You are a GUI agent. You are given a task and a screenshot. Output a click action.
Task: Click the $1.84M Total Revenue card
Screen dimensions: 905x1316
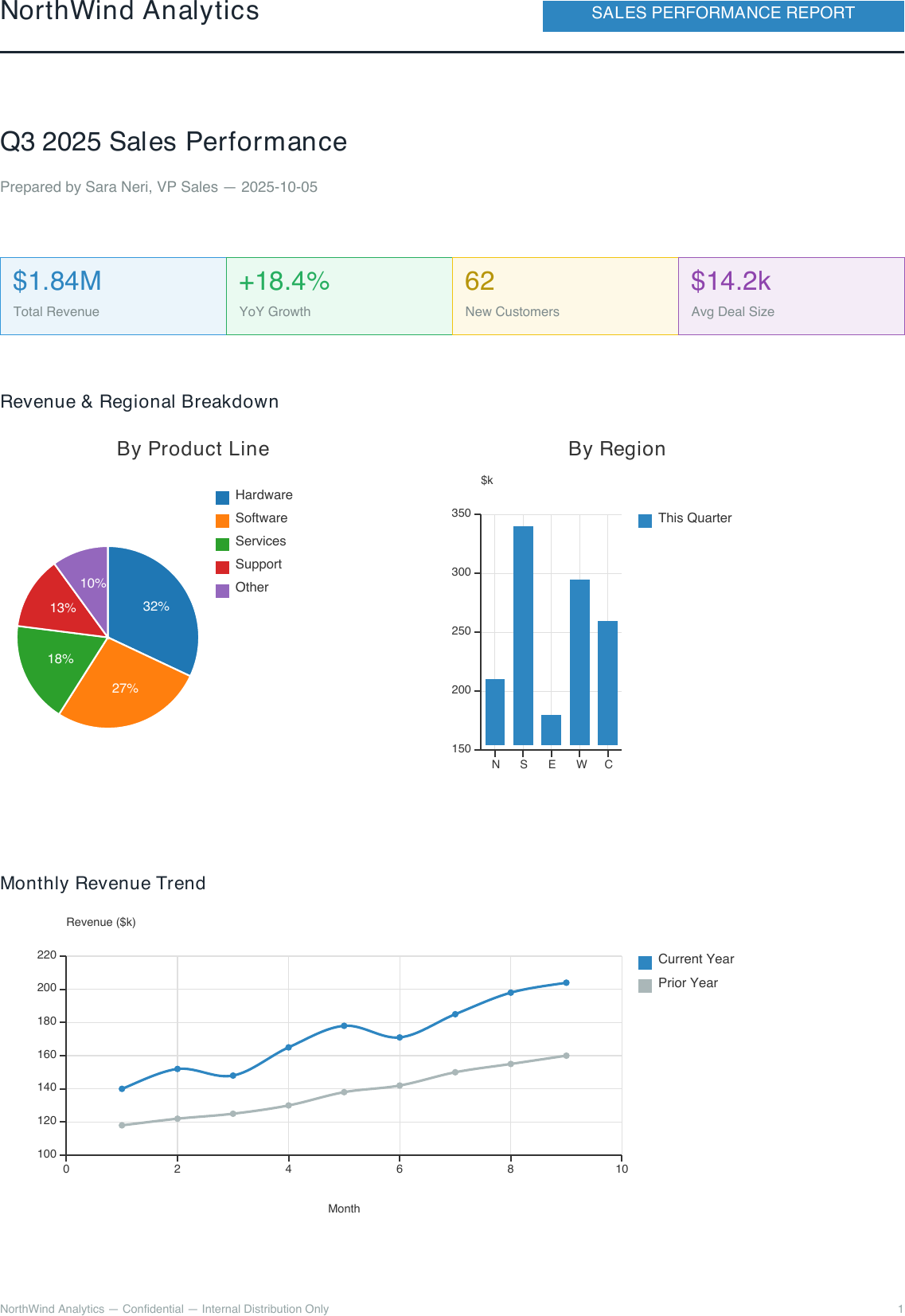point(113,296)
